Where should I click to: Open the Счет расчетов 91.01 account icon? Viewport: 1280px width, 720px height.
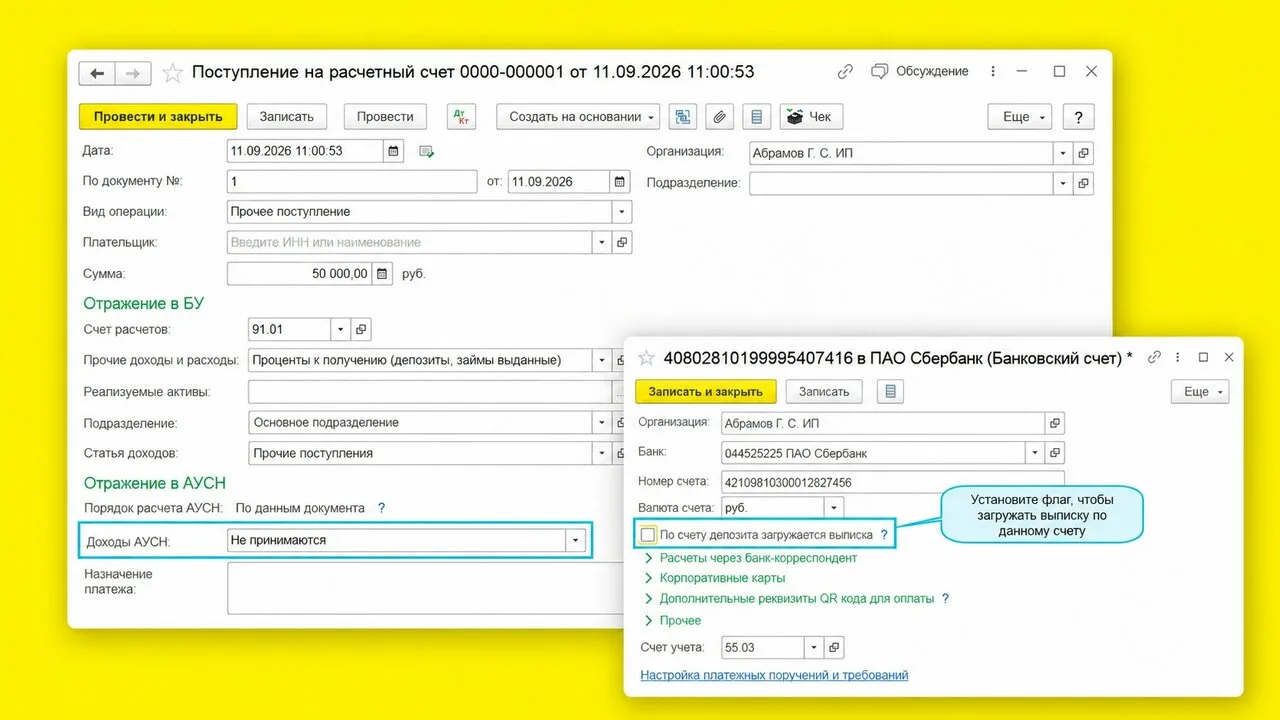361,329
